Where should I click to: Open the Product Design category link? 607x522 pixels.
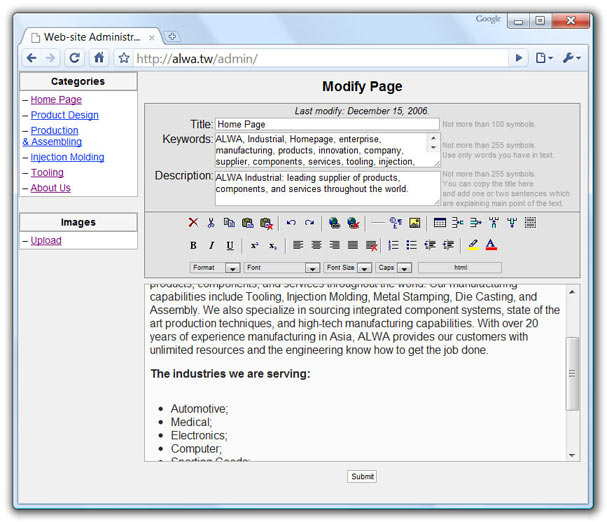point(65,115)
